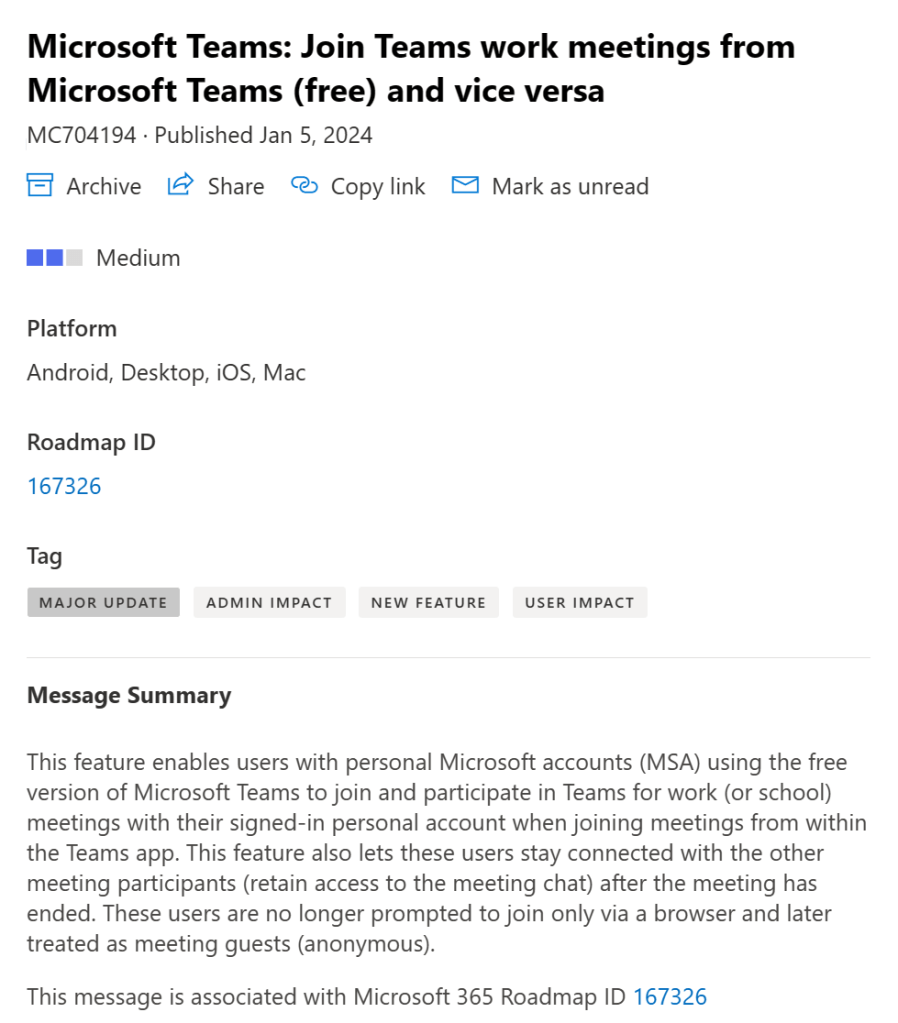Click the Archive box icon
The width and height of the screenshot is (898, 1023).
click(40, 185)
